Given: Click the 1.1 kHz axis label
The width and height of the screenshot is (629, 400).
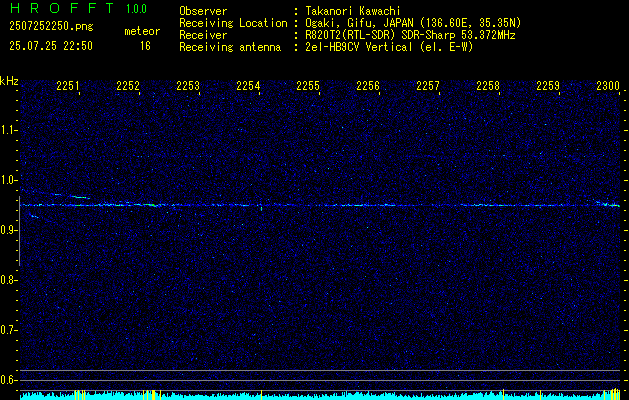Looking at the screenshot, I should tap(8, 130).
